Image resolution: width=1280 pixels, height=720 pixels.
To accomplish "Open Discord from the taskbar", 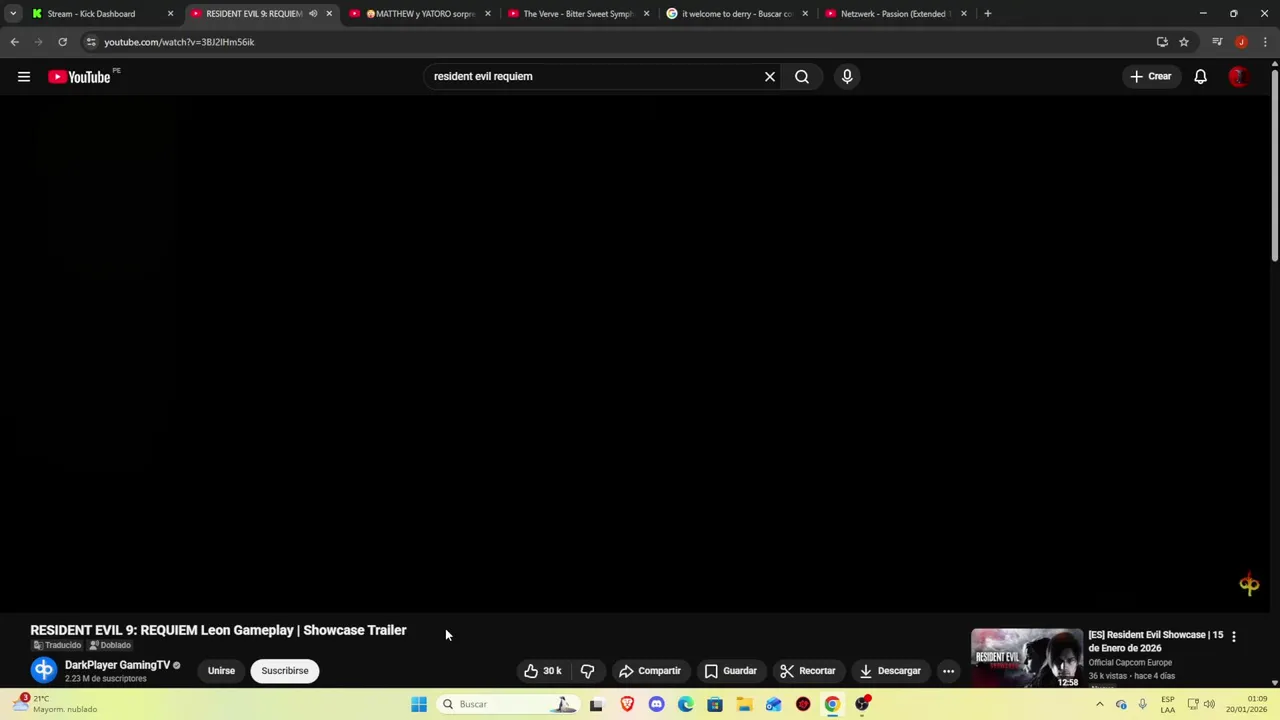I will coord(656,704).
